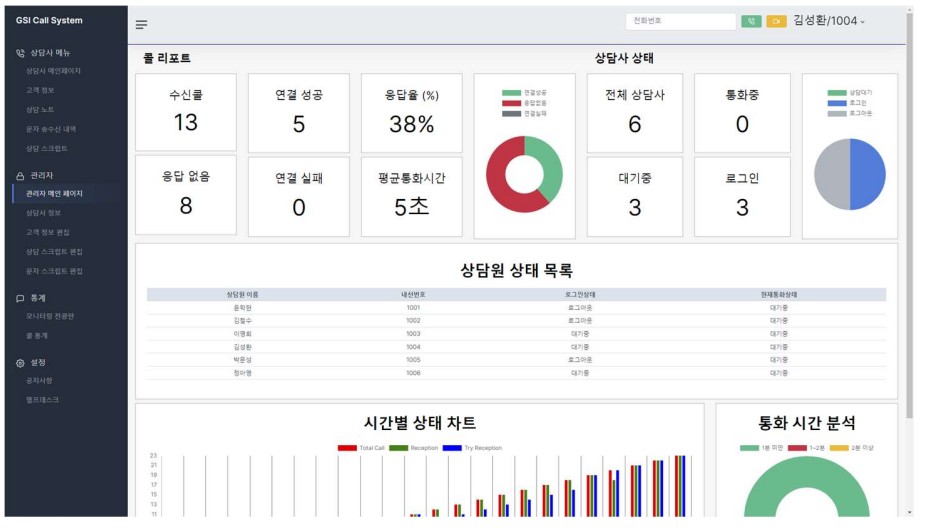This screenshot has height=531, width=926.
Task: Click the yellow video call button
Action: [x=777, y=21]
